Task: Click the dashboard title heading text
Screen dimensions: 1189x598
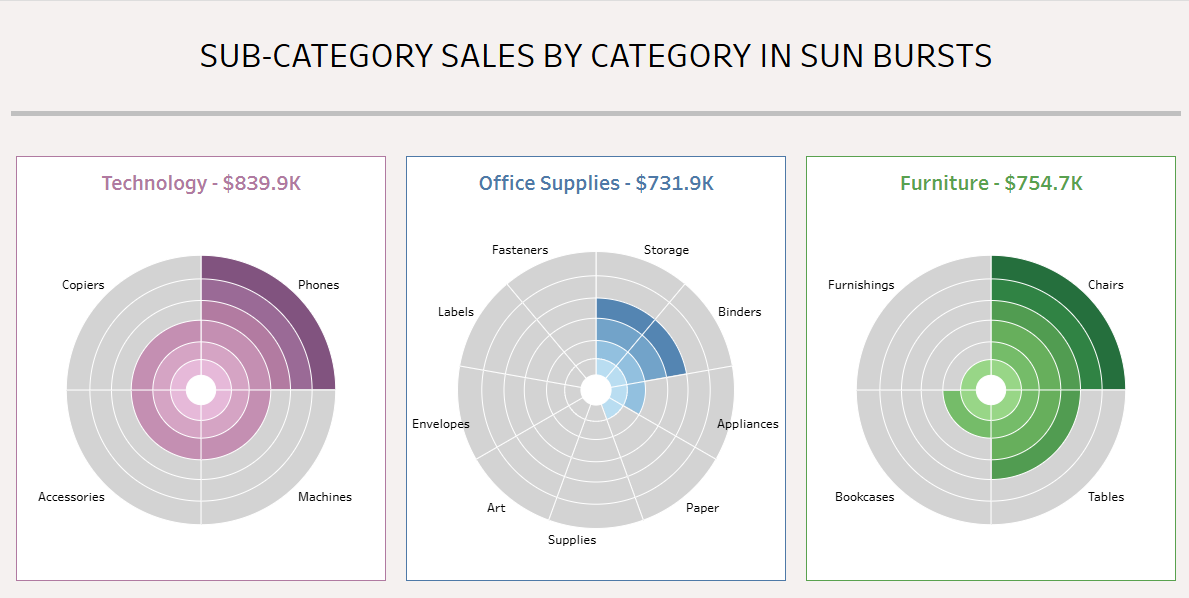Action: click(596, 56)
